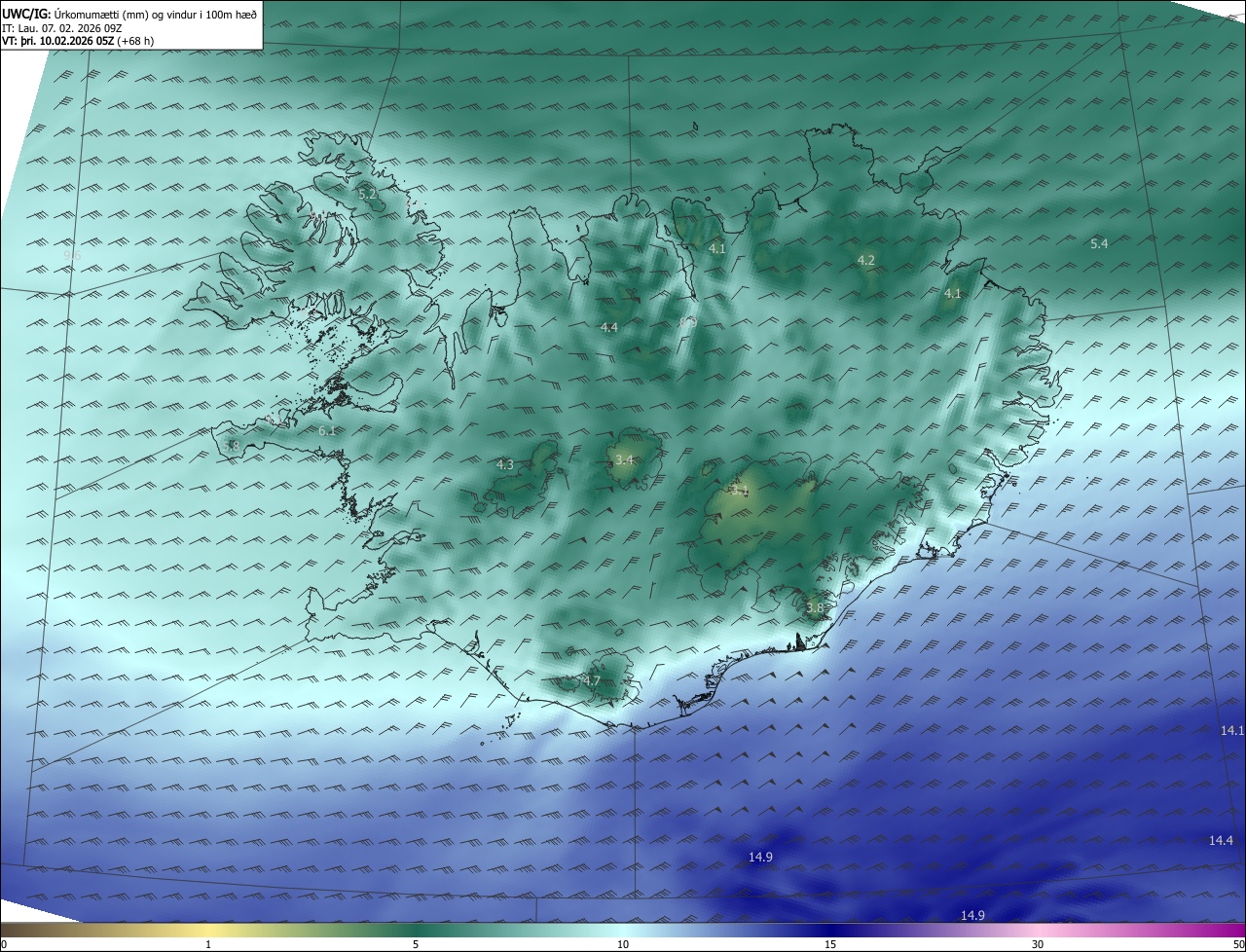This screenshot has width=1246, height=952.
Task: Click the title line starting 'UWC/IG: Úrkomumætti'
Action: click(x=129, y=14)
